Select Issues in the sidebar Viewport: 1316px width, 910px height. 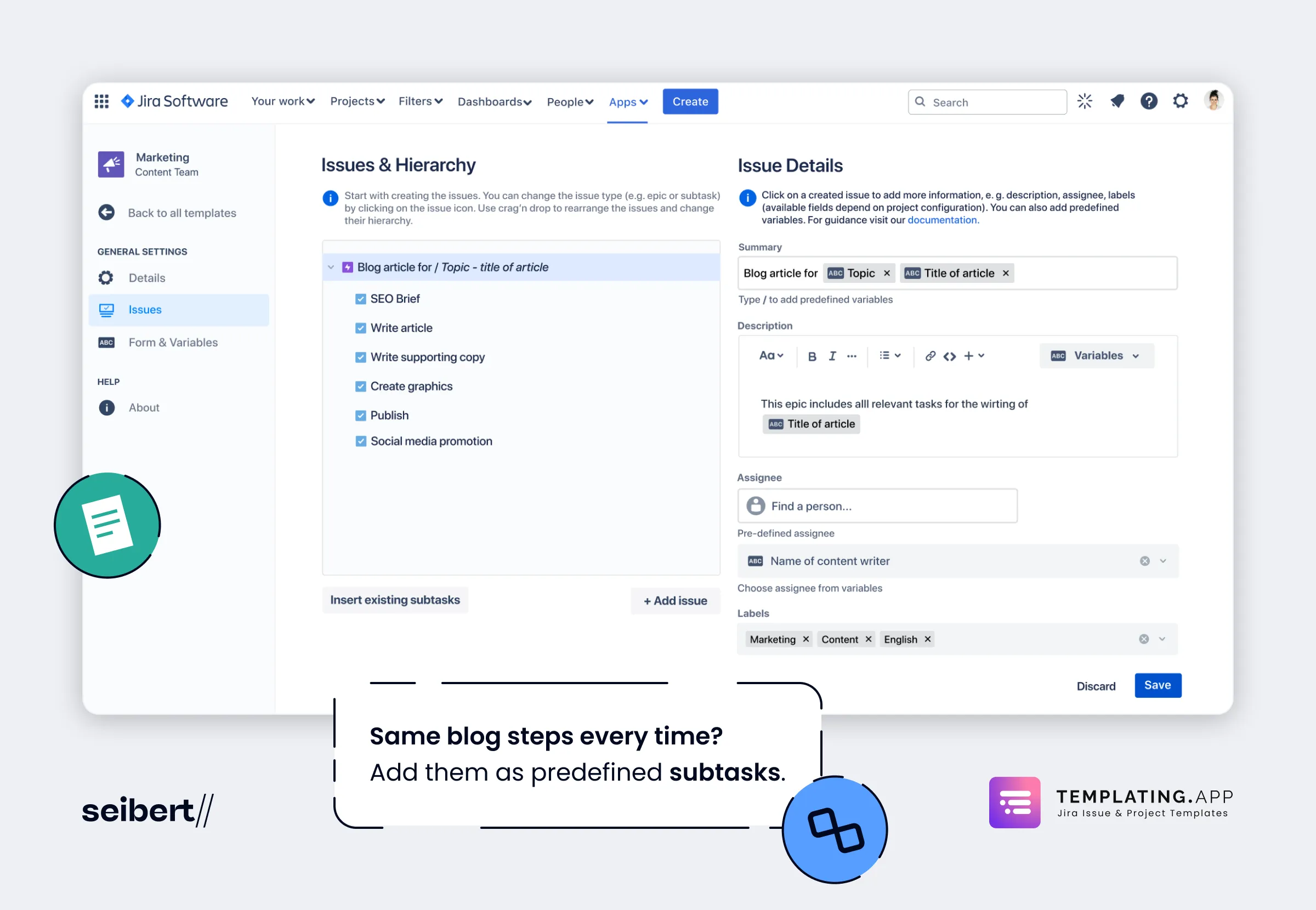[x=178, y=310]
